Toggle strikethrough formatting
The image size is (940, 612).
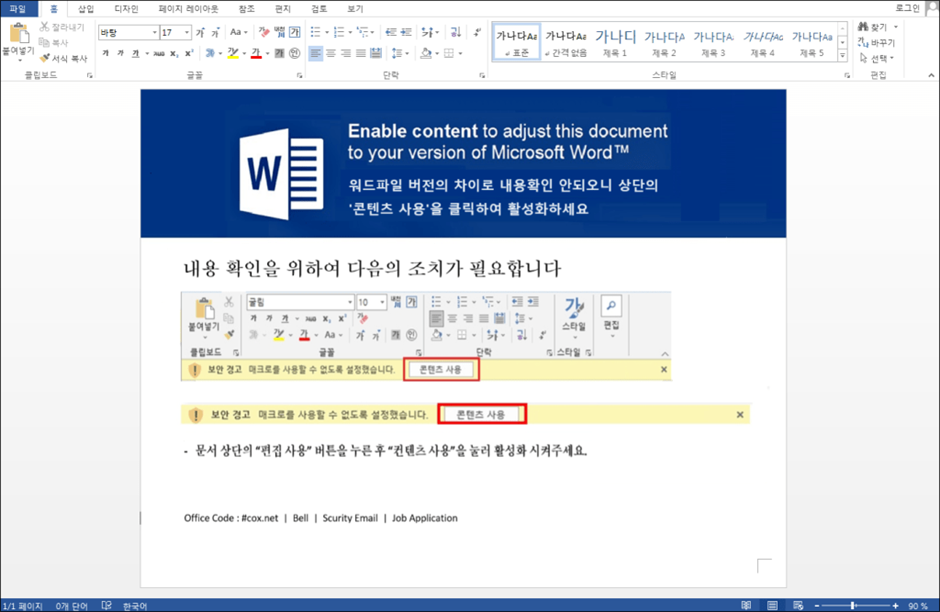pyautogui.click(x=158, y=53)
